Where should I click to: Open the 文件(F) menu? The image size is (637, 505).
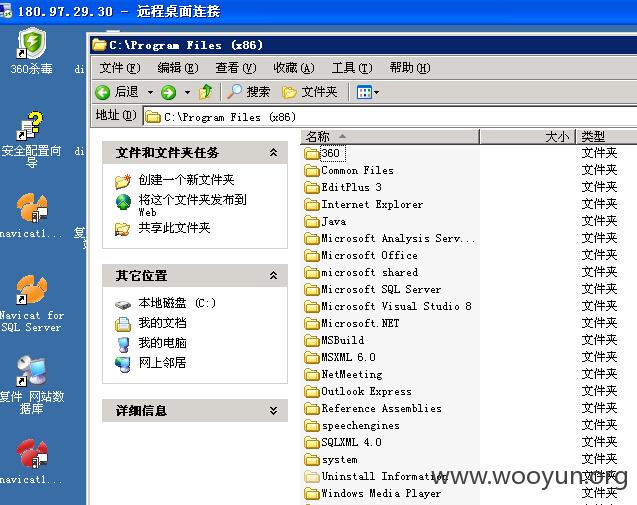click(120, 68)
